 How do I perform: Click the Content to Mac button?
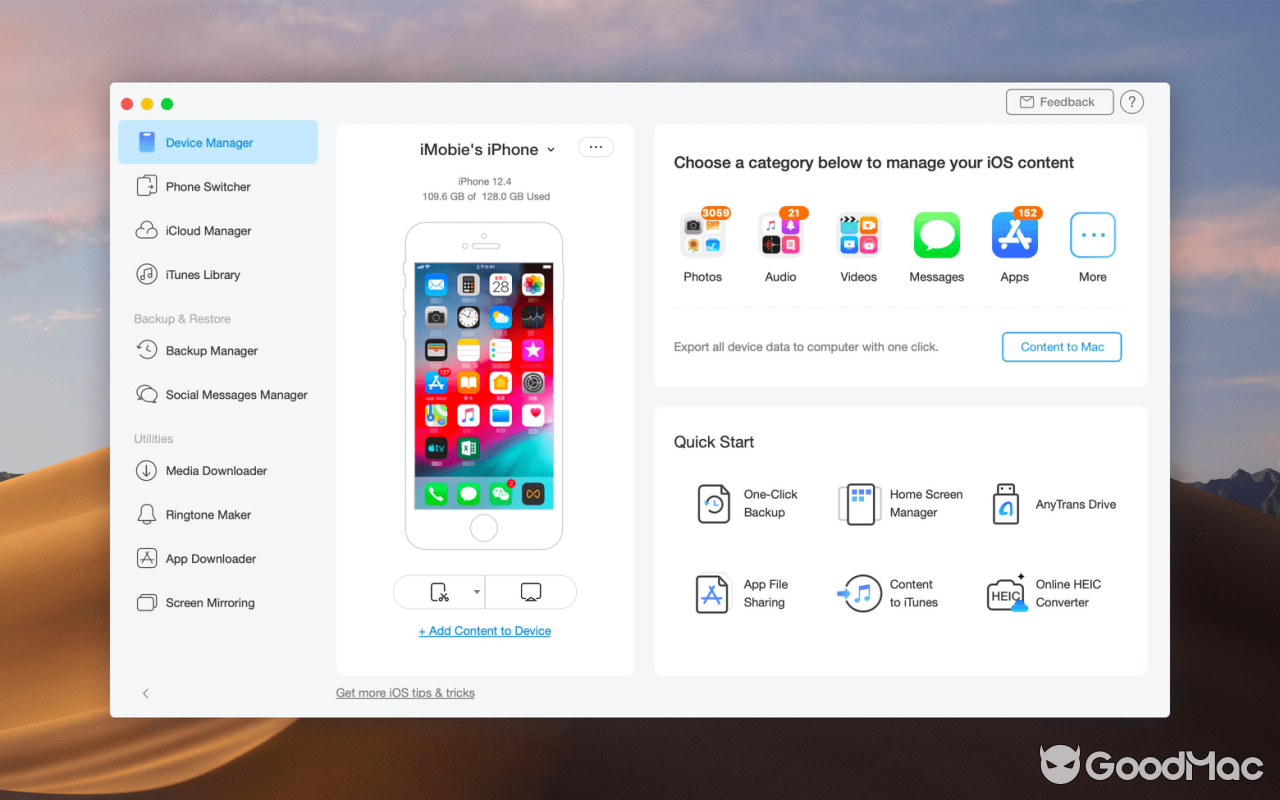(x=1061, y=346)
